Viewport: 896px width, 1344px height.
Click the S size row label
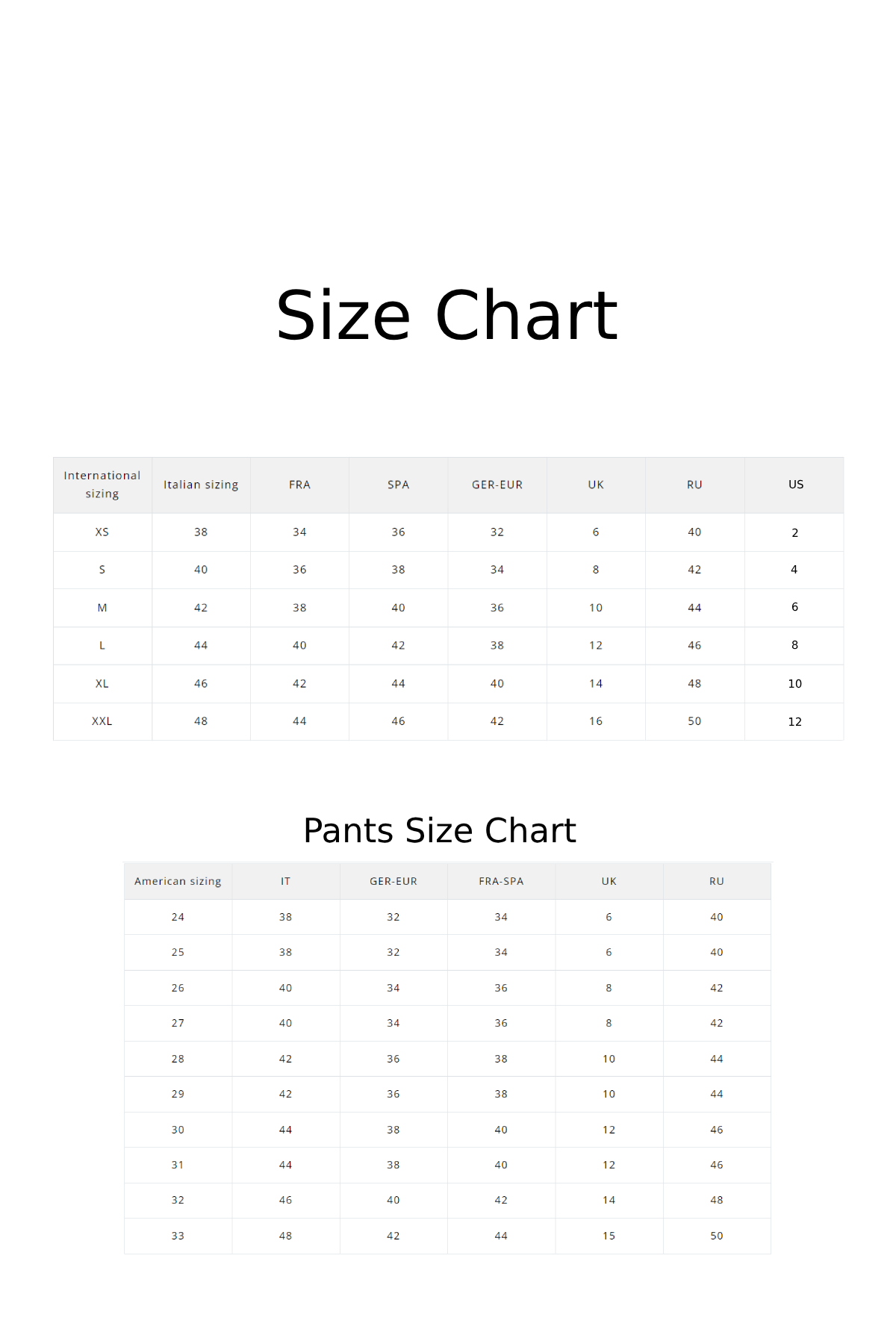click(102, 570)
